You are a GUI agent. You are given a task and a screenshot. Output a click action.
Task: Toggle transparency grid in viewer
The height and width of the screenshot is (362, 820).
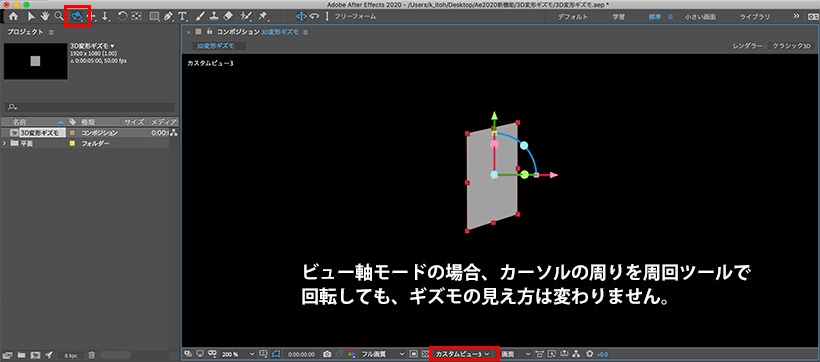coord(425,354)
